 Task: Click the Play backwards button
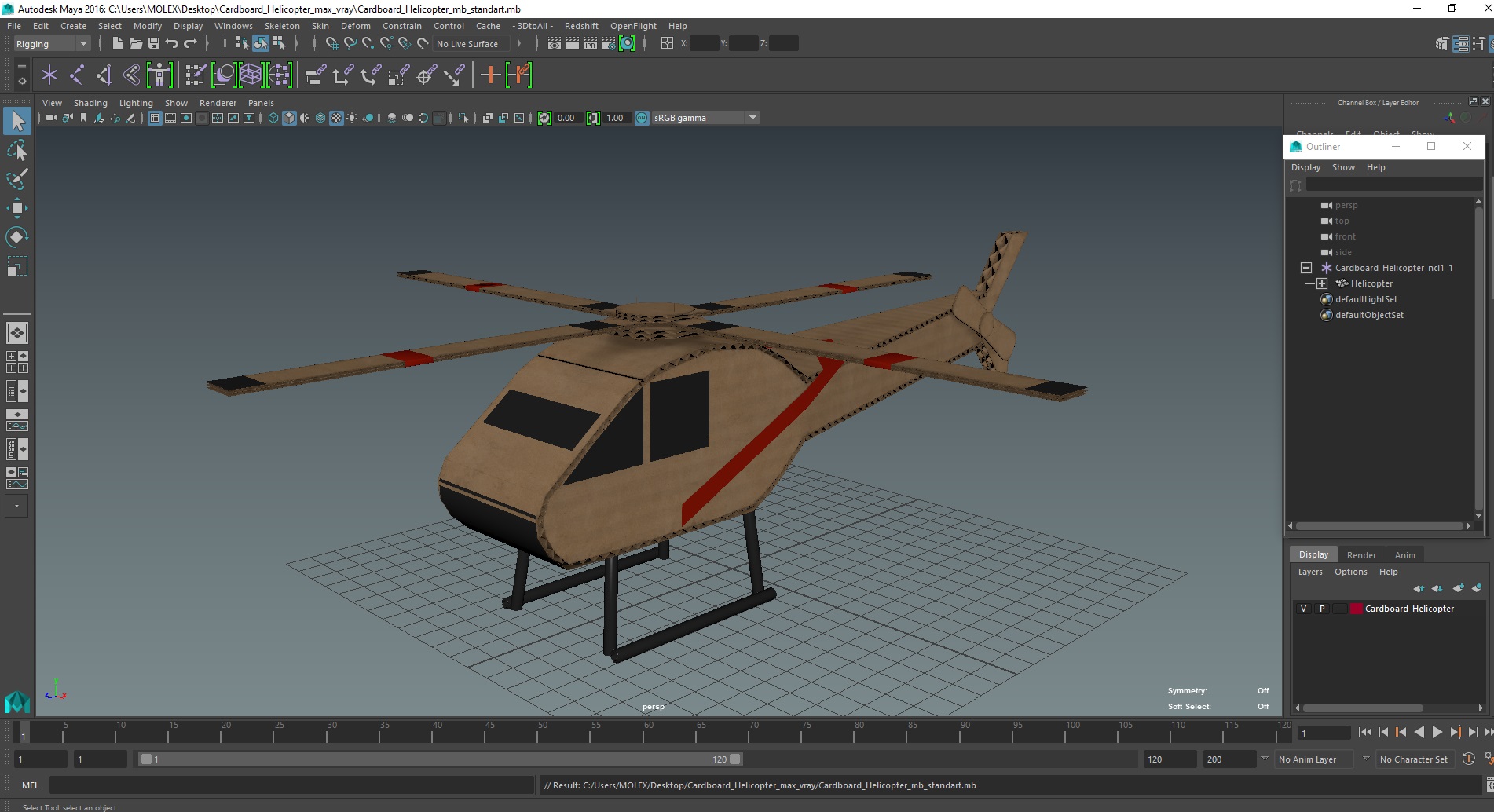1419,732
